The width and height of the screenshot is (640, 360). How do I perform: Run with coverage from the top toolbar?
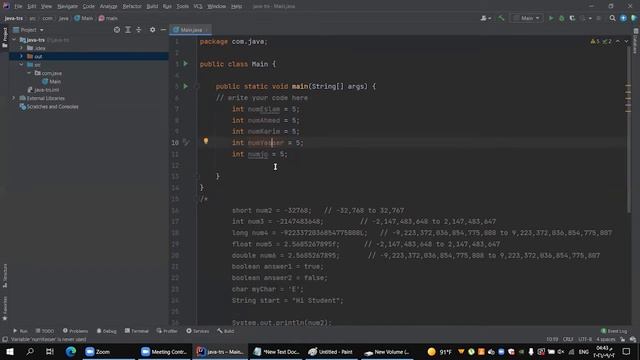(x=572, y=18)
